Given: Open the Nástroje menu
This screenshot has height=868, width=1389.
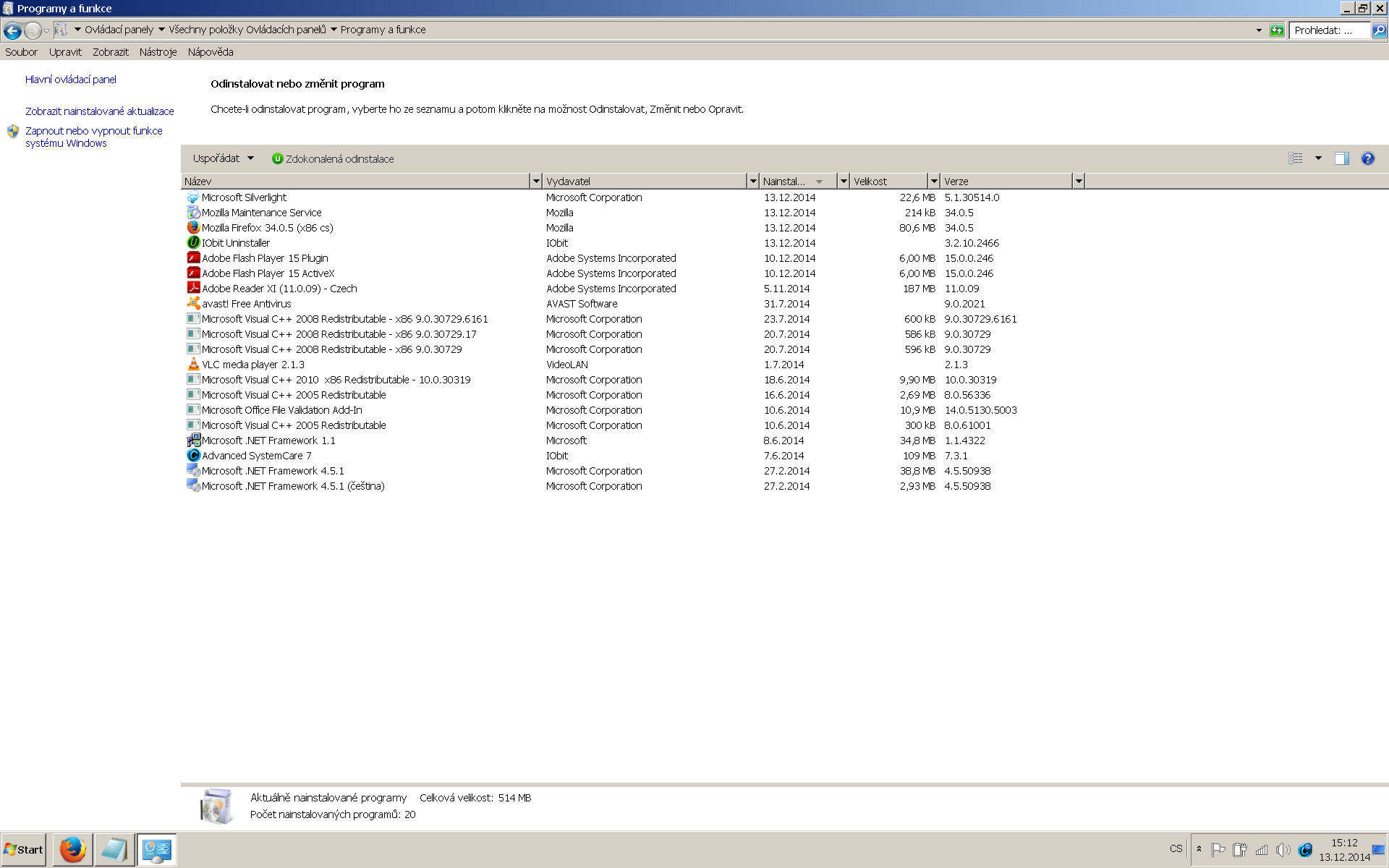Looking at the screenshot, I should [x=158, y=52].
